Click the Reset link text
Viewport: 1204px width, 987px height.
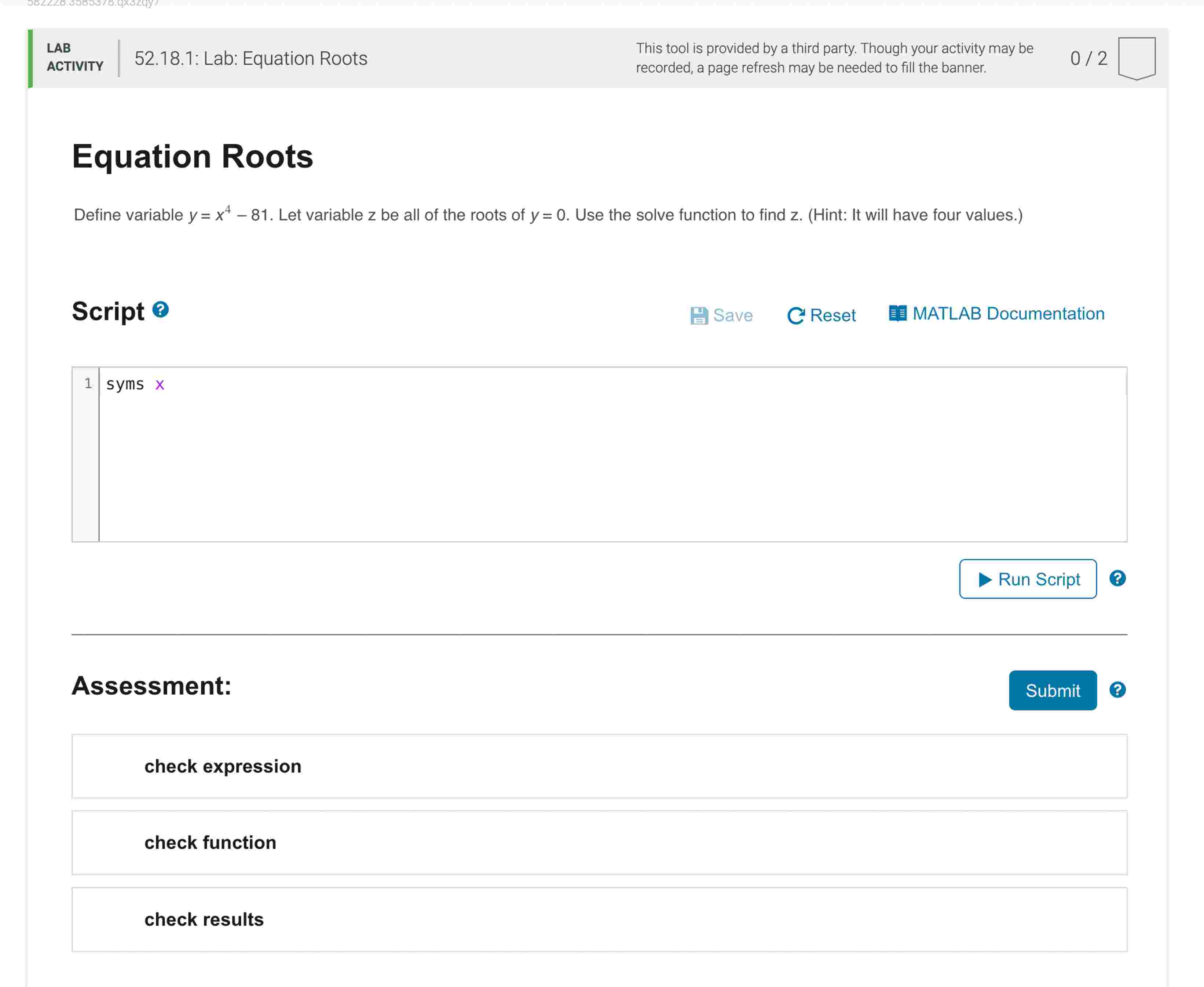(x=832, y=315)
